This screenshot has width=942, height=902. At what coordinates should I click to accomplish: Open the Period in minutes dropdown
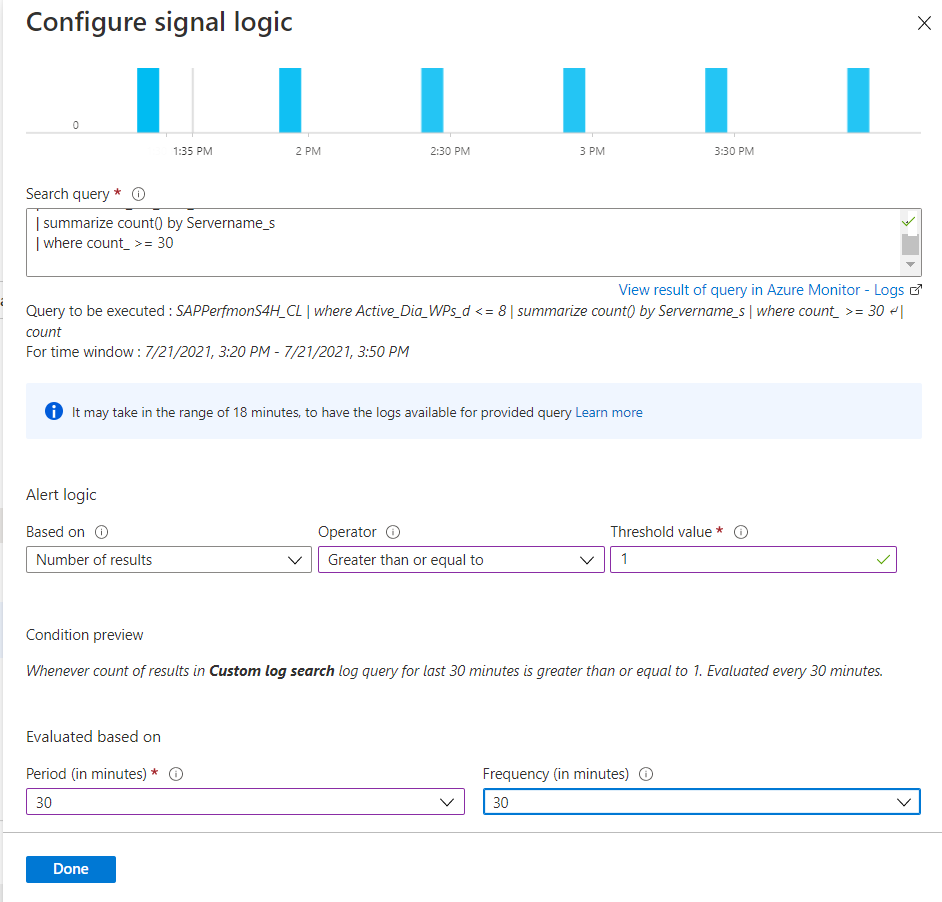click(245, 802)
